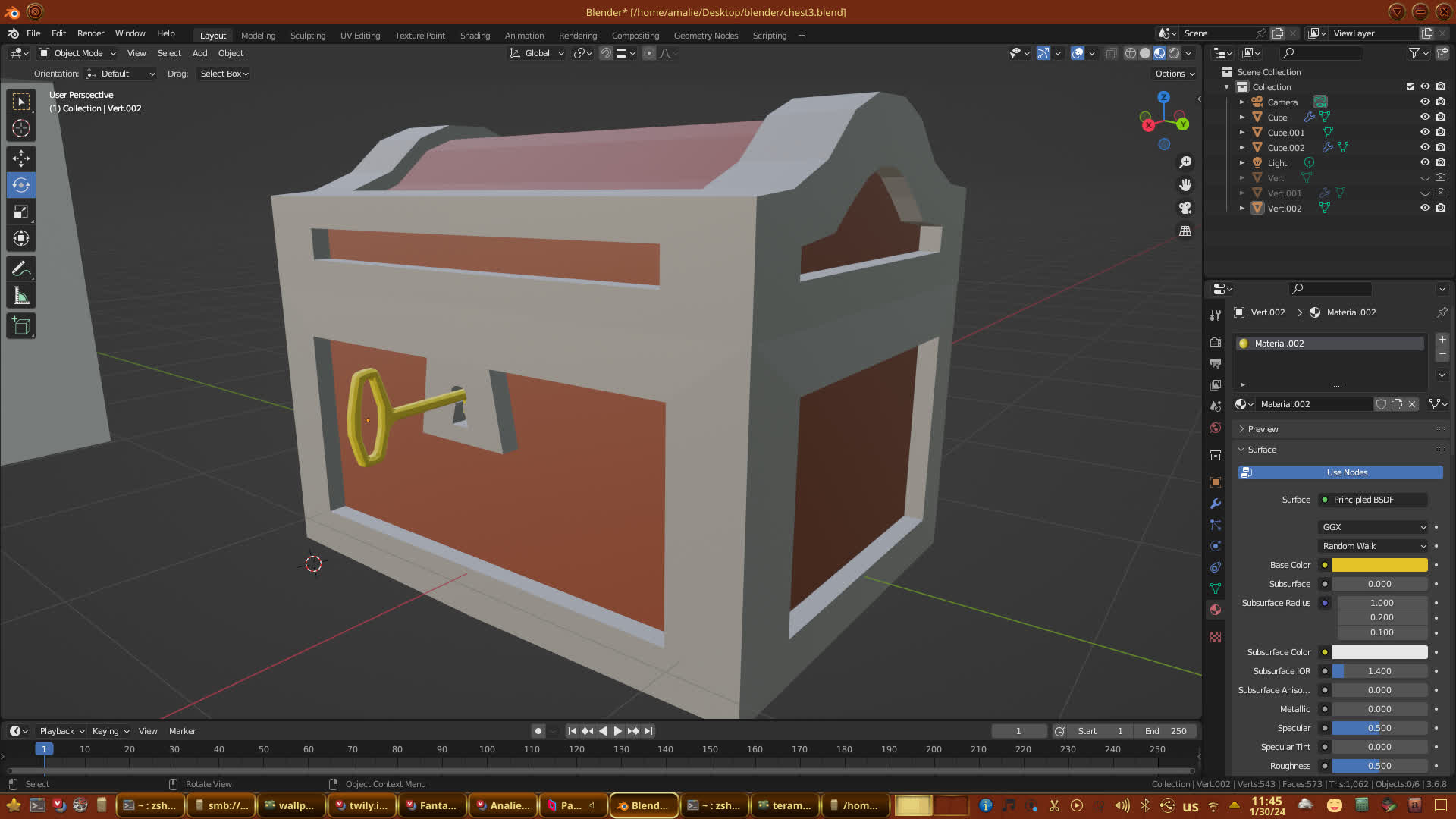This screenshot has width=1456, height=819.
Task: Expand the Preview panel
Action: [1263, 429]
